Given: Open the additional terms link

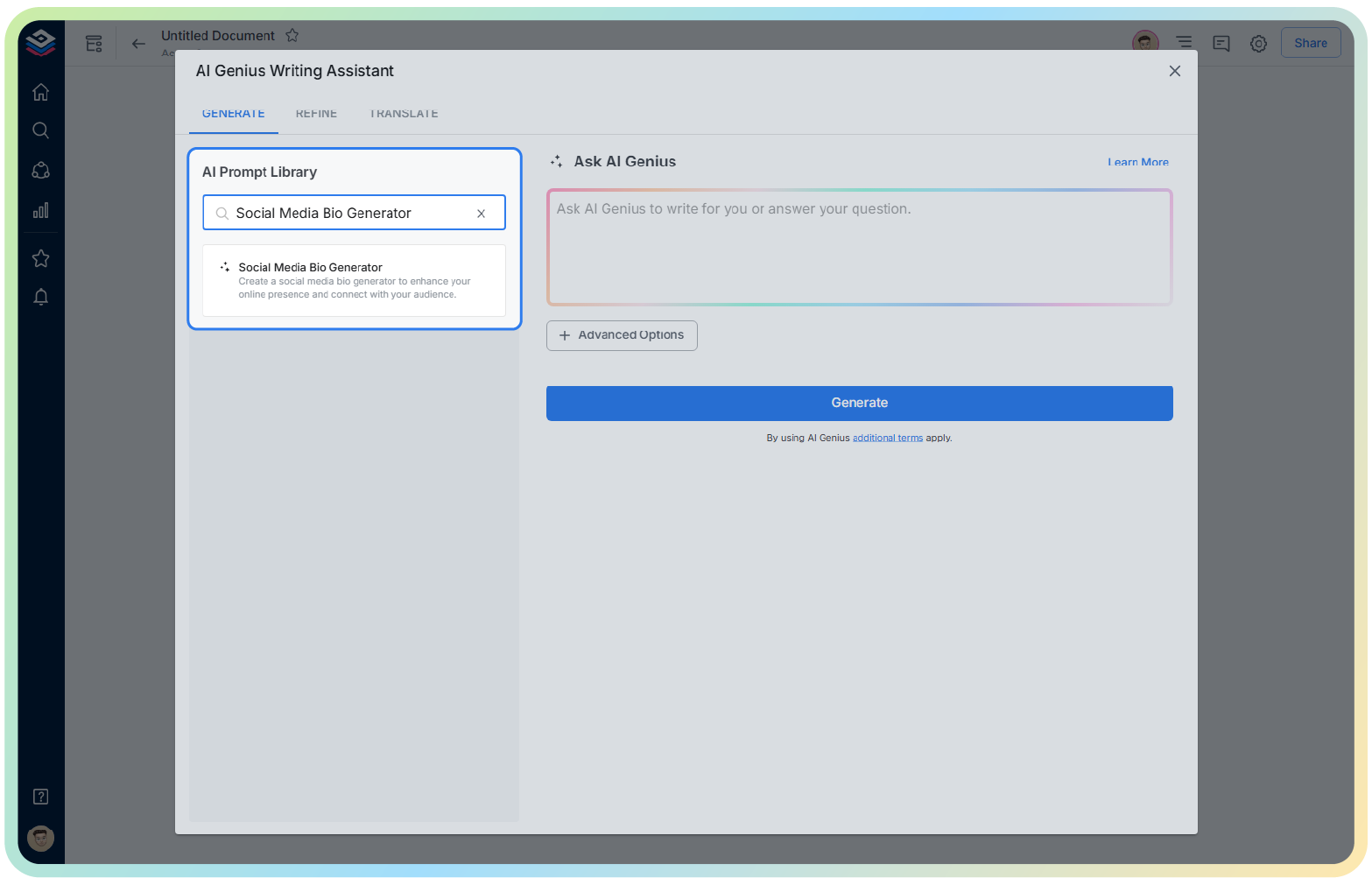Looking at the screenshot, I should point(887,438).
